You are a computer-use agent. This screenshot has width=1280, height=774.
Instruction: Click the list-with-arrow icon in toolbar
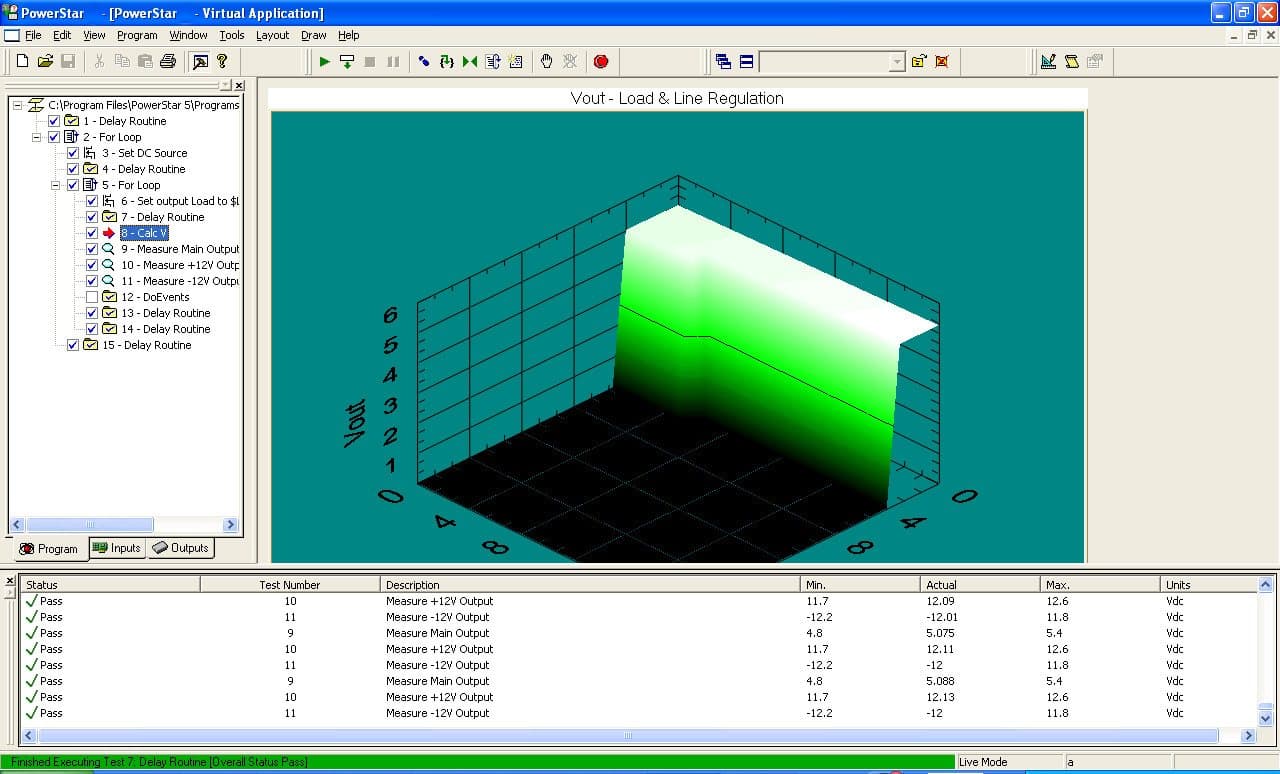click(x=493, y=61)
